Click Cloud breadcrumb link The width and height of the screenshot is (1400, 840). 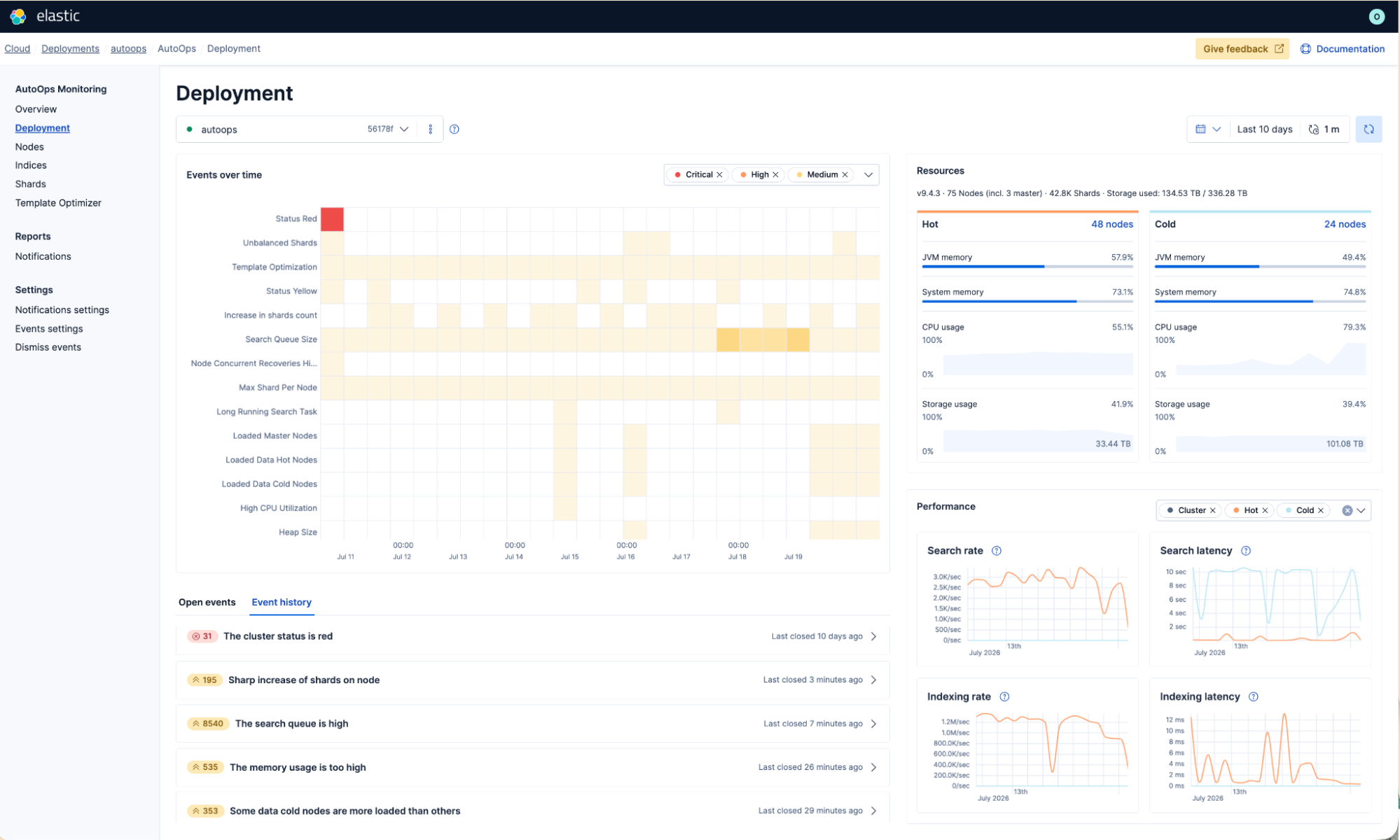18,49
